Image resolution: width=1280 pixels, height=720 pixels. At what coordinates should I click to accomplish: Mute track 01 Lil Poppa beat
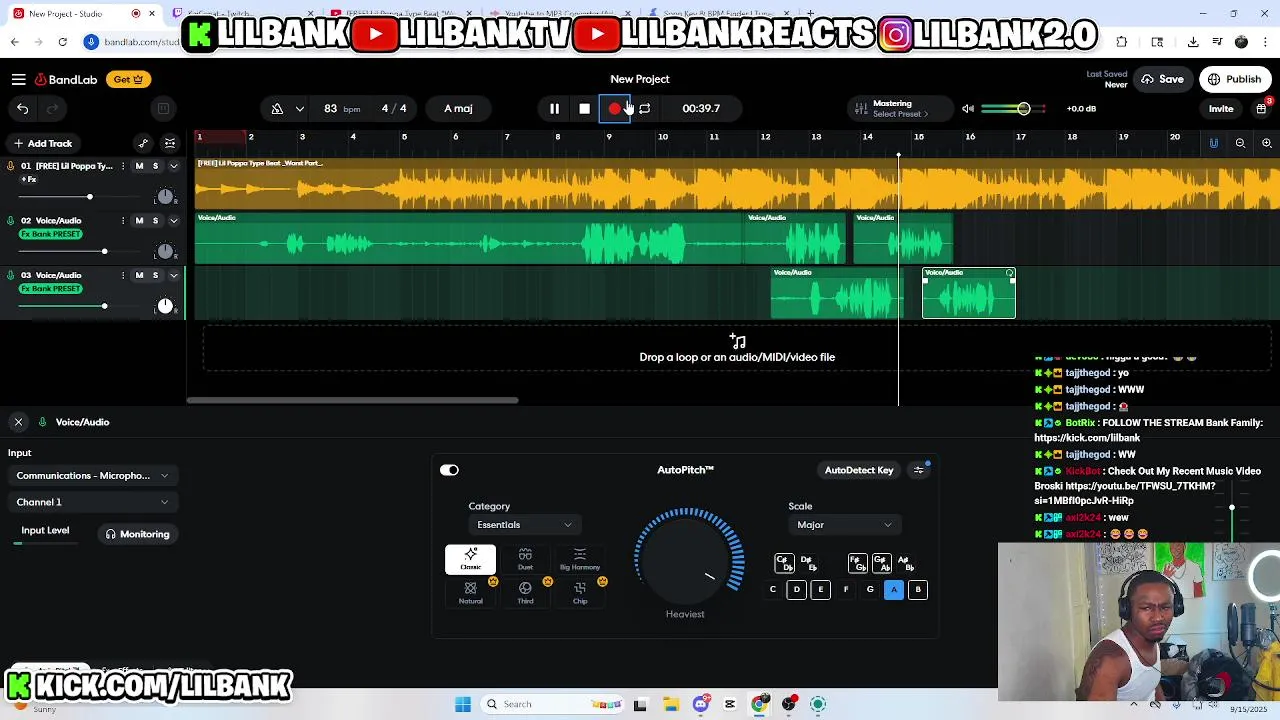pyautogui.click(x=139, y=166)
